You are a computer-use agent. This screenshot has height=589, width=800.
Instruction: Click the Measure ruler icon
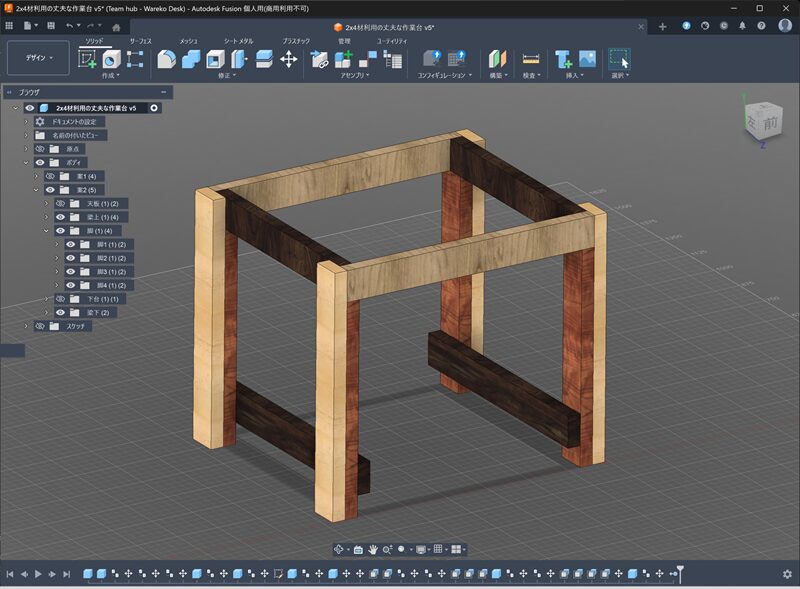tap(530, 59)
